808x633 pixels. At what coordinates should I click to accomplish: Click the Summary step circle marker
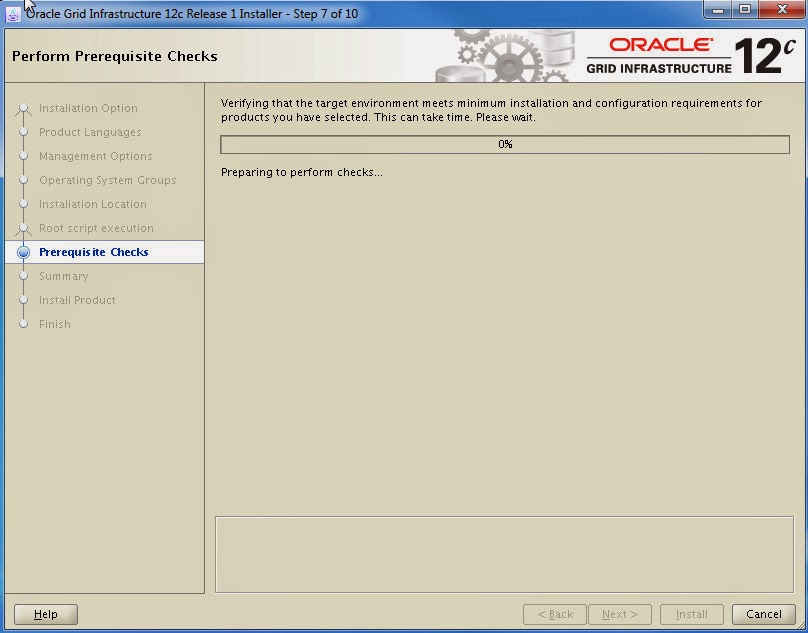pos(23,276)
